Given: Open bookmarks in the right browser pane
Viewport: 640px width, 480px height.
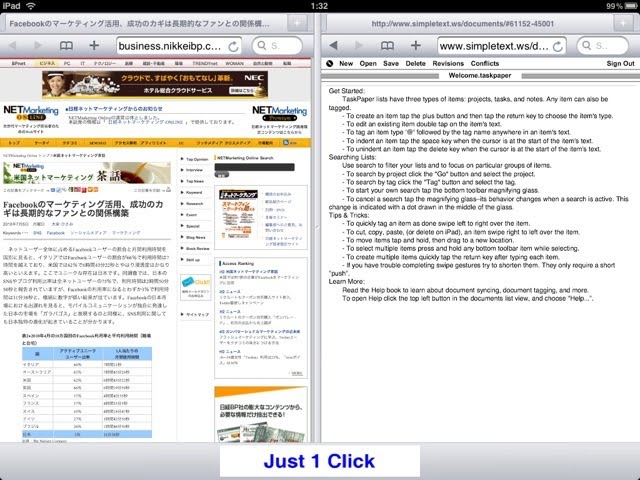Looking at the screenshot, I should 387,46.
